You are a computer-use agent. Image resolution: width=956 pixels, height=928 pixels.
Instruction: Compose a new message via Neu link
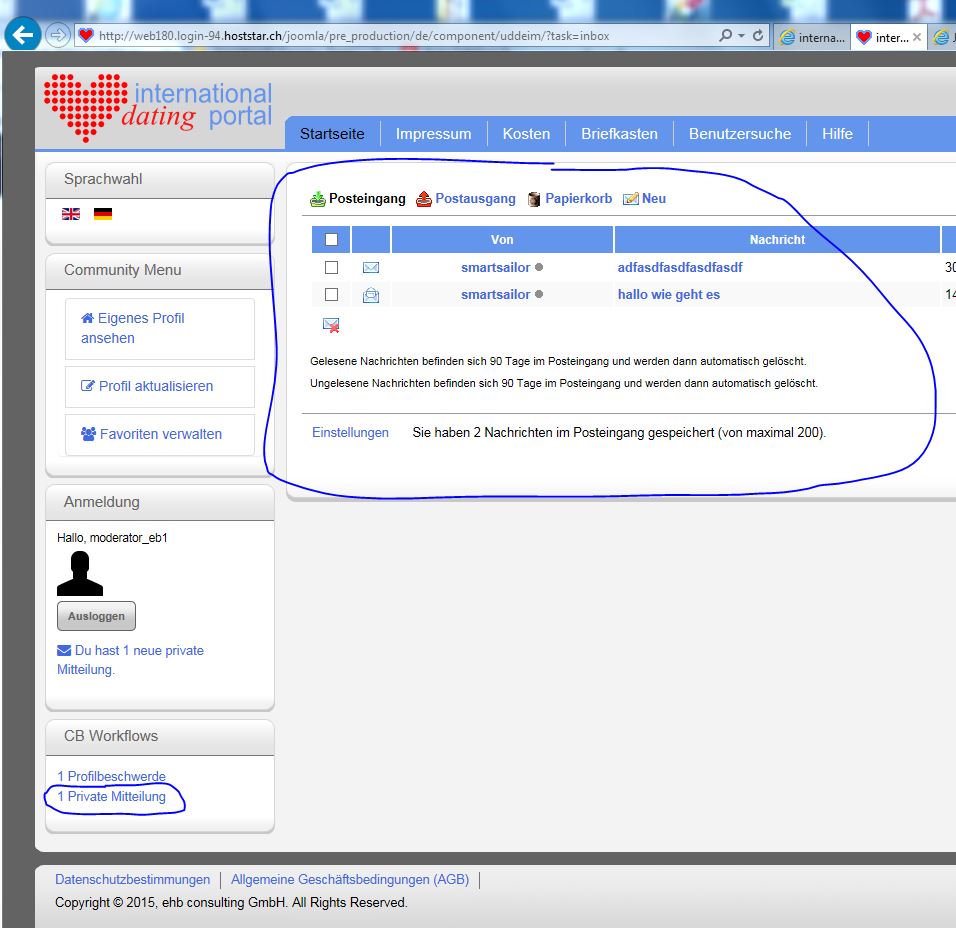coord(654,199)
